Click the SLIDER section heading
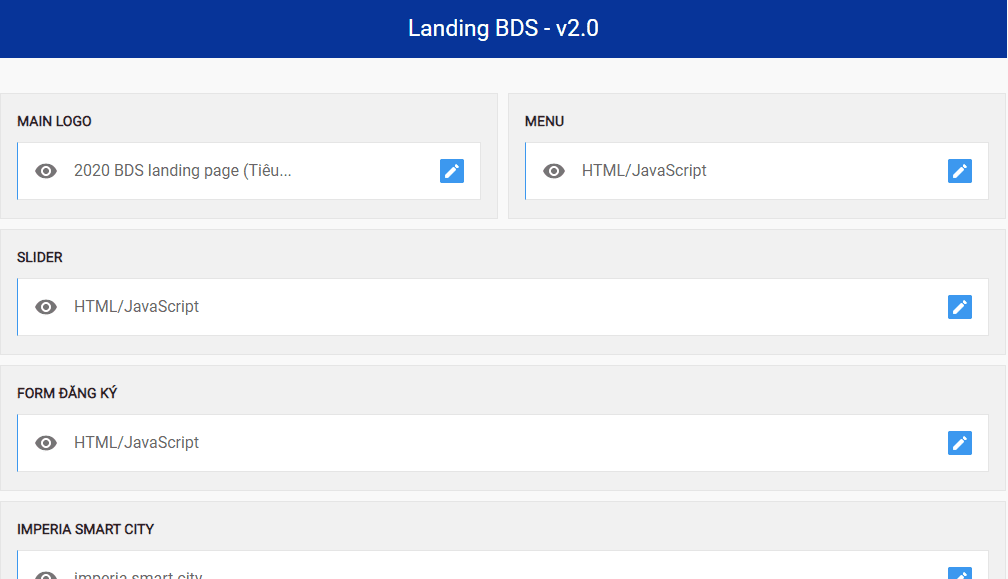The width and height of the screenshot is (1008, 579). pyautogui.click(x=40, y=257)
